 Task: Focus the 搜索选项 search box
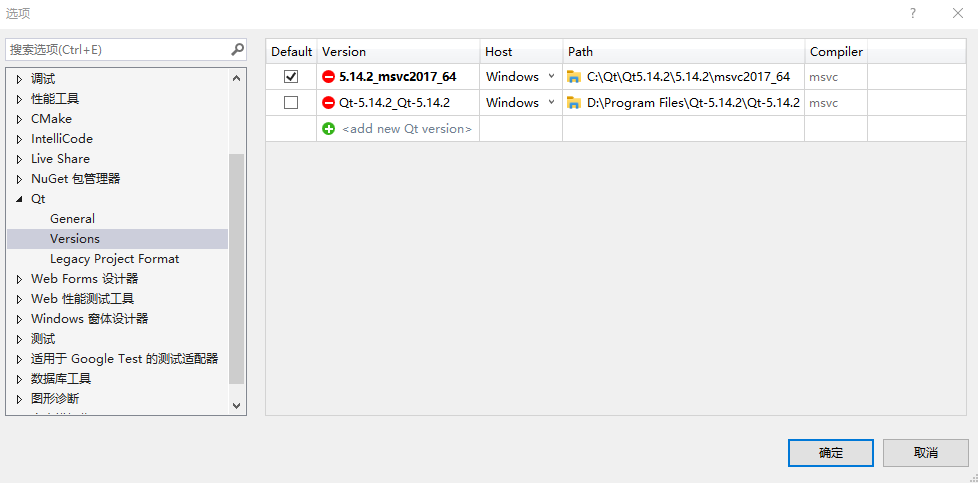click(x=115, y=49)
